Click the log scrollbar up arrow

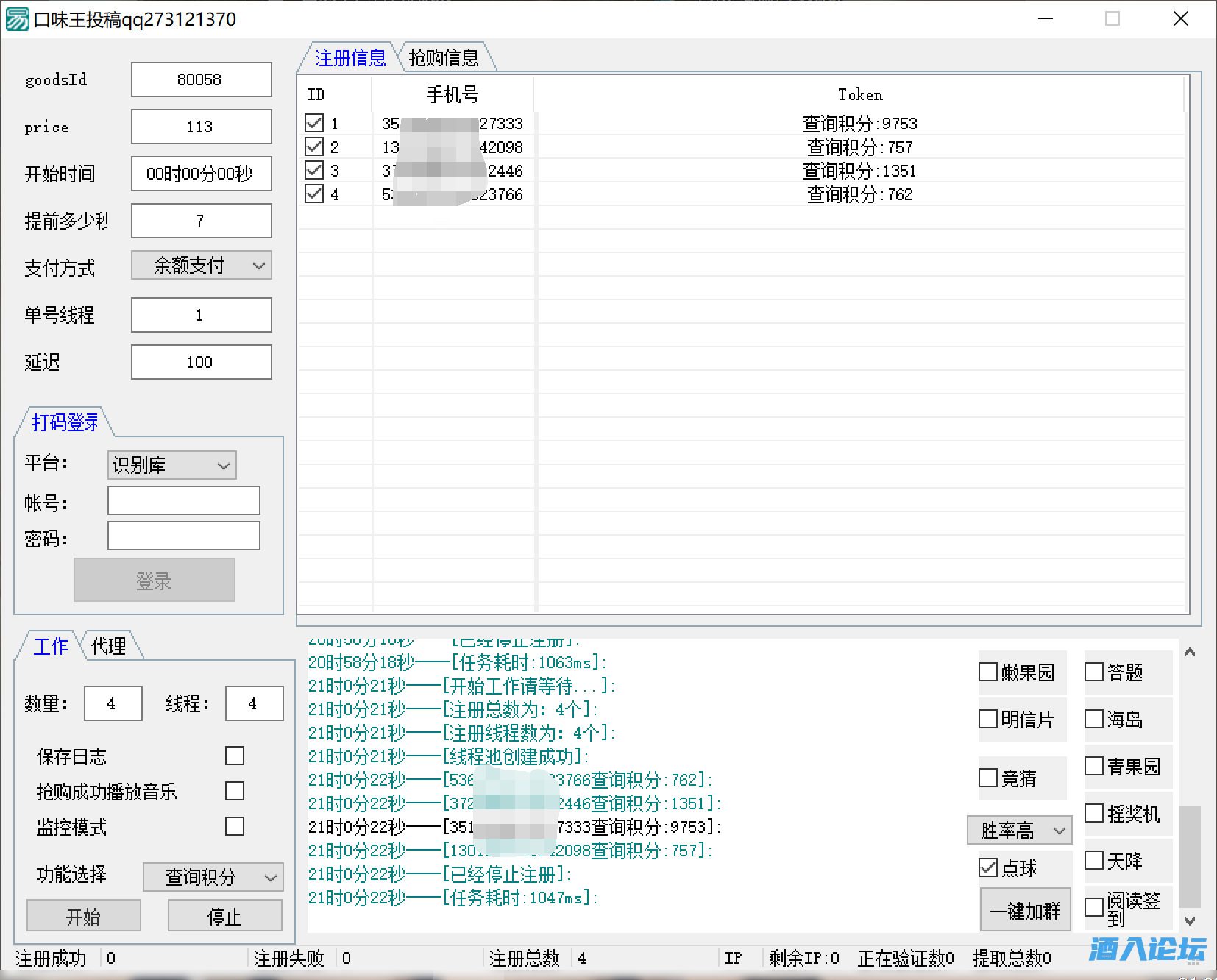tap(1190, 653)
